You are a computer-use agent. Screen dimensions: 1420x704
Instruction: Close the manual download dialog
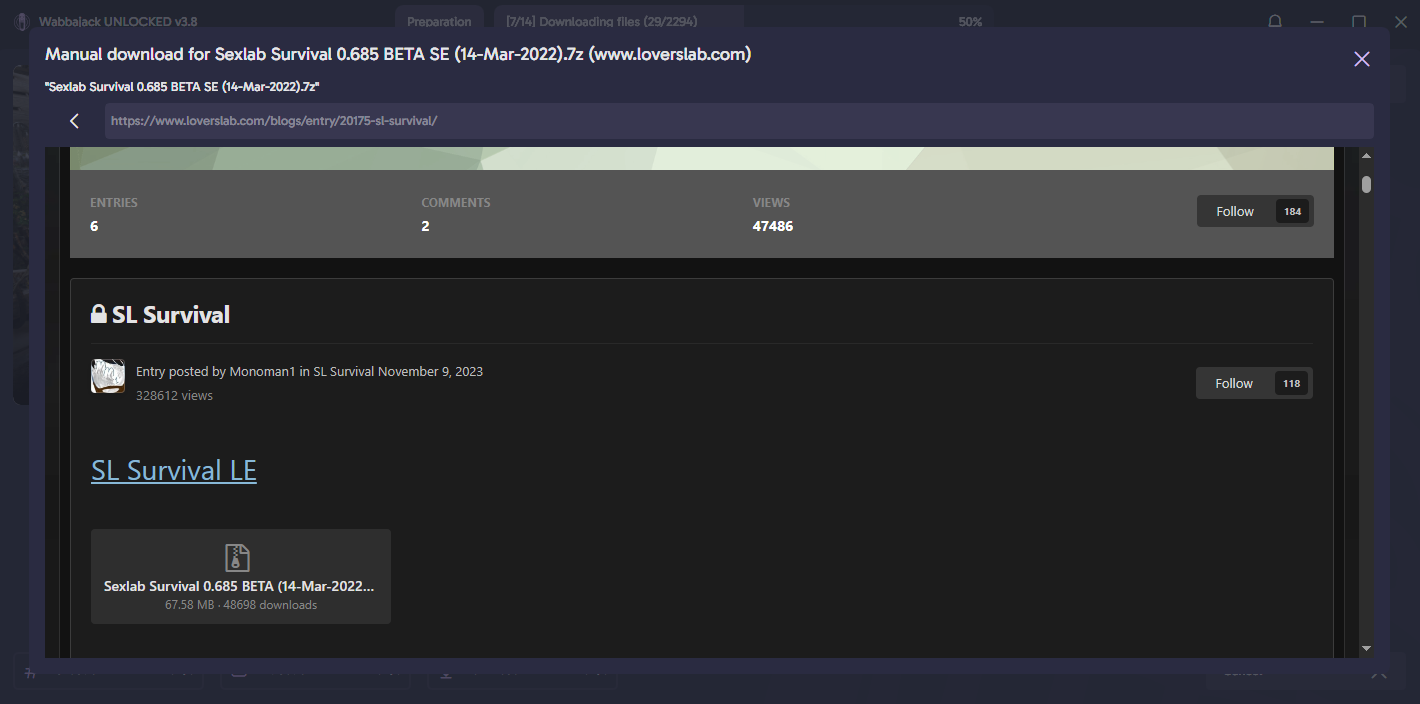pos(1361,59)
